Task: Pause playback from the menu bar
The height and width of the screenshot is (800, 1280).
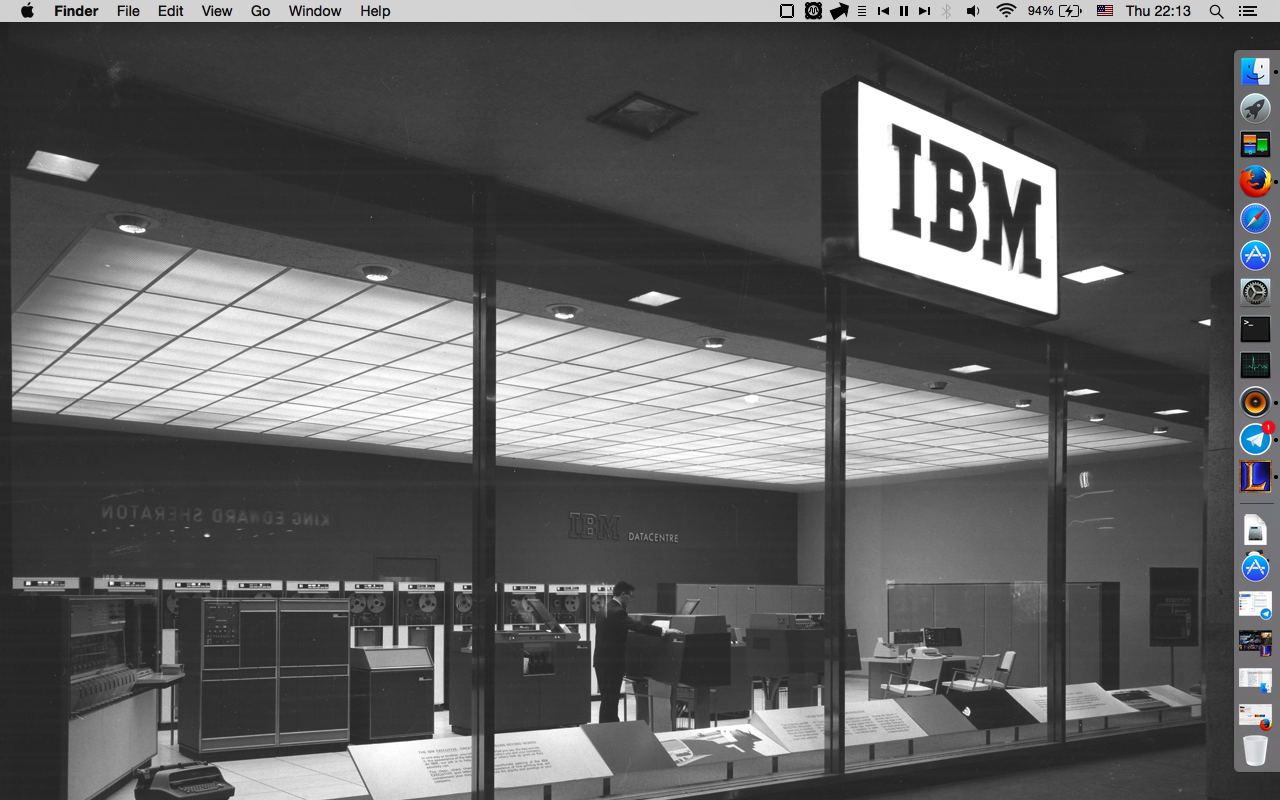Action: pos(904,11)
